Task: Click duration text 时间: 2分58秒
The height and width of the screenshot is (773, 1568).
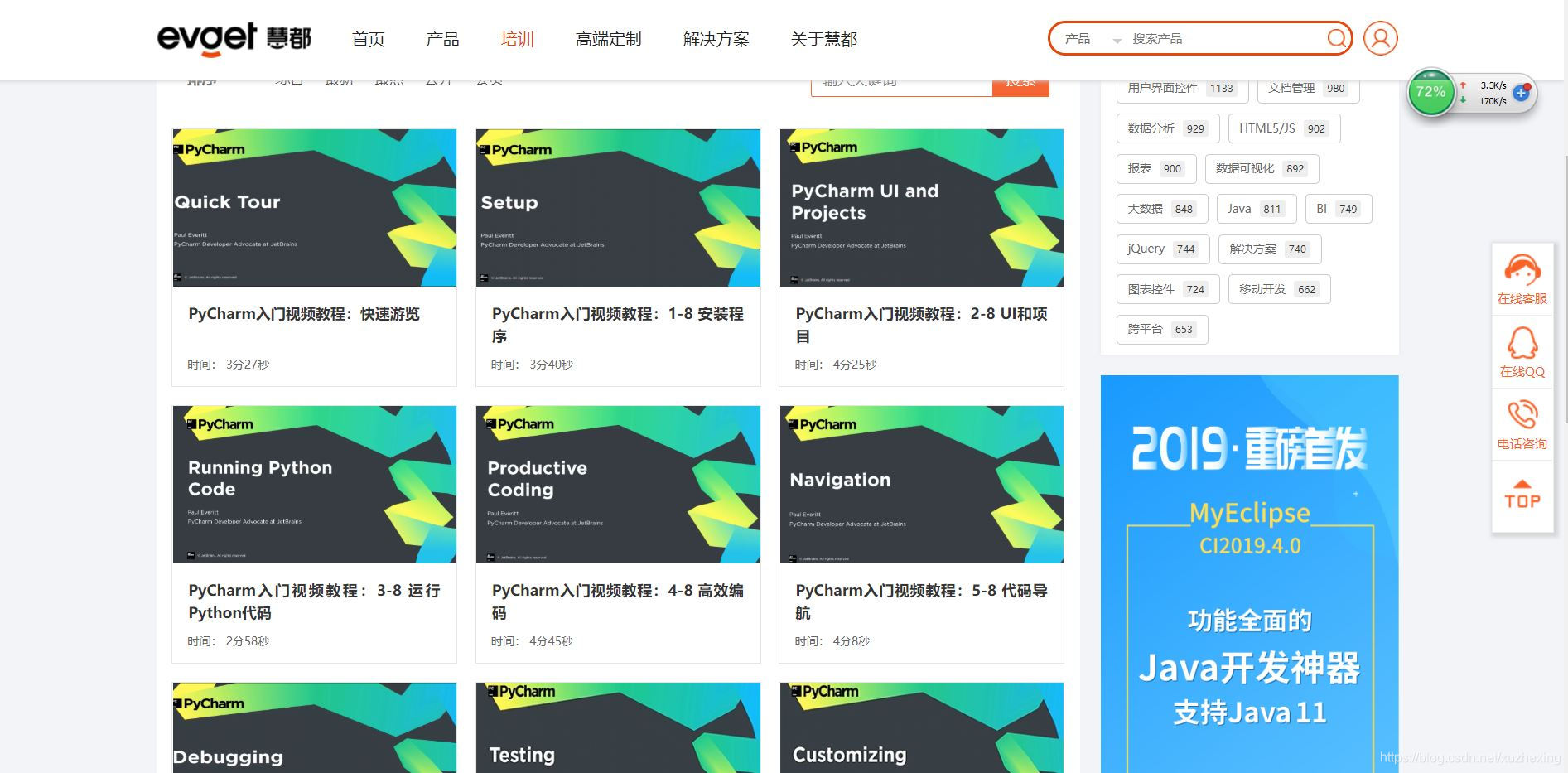Action: [x=229, y=641]
